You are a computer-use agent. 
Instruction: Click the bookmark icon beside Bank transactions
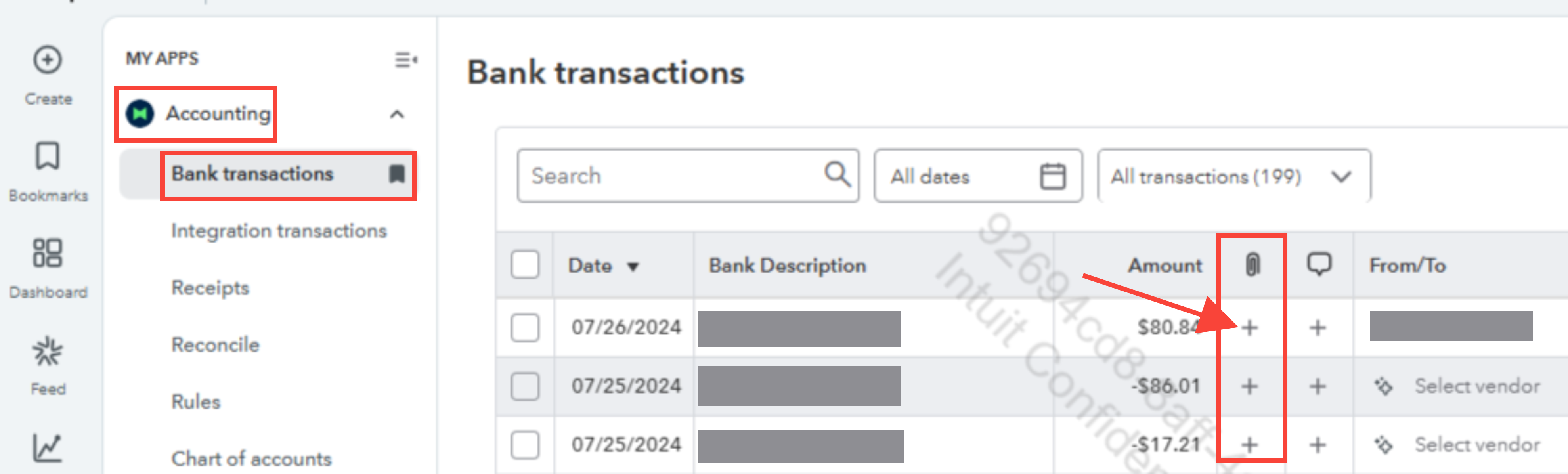point(397,174)
